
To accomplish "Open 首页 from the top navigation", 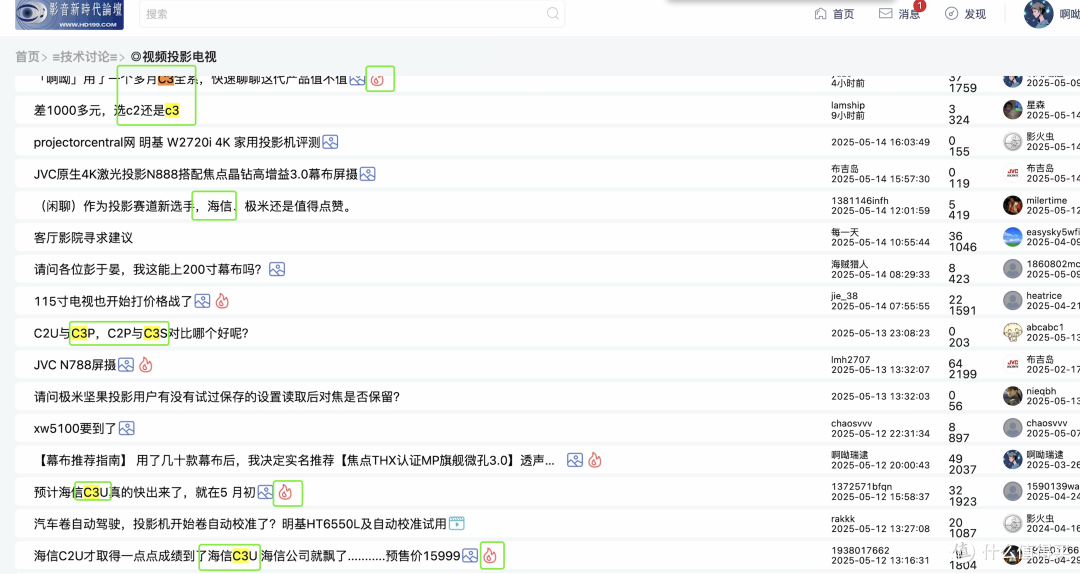I will pos(834,14).
